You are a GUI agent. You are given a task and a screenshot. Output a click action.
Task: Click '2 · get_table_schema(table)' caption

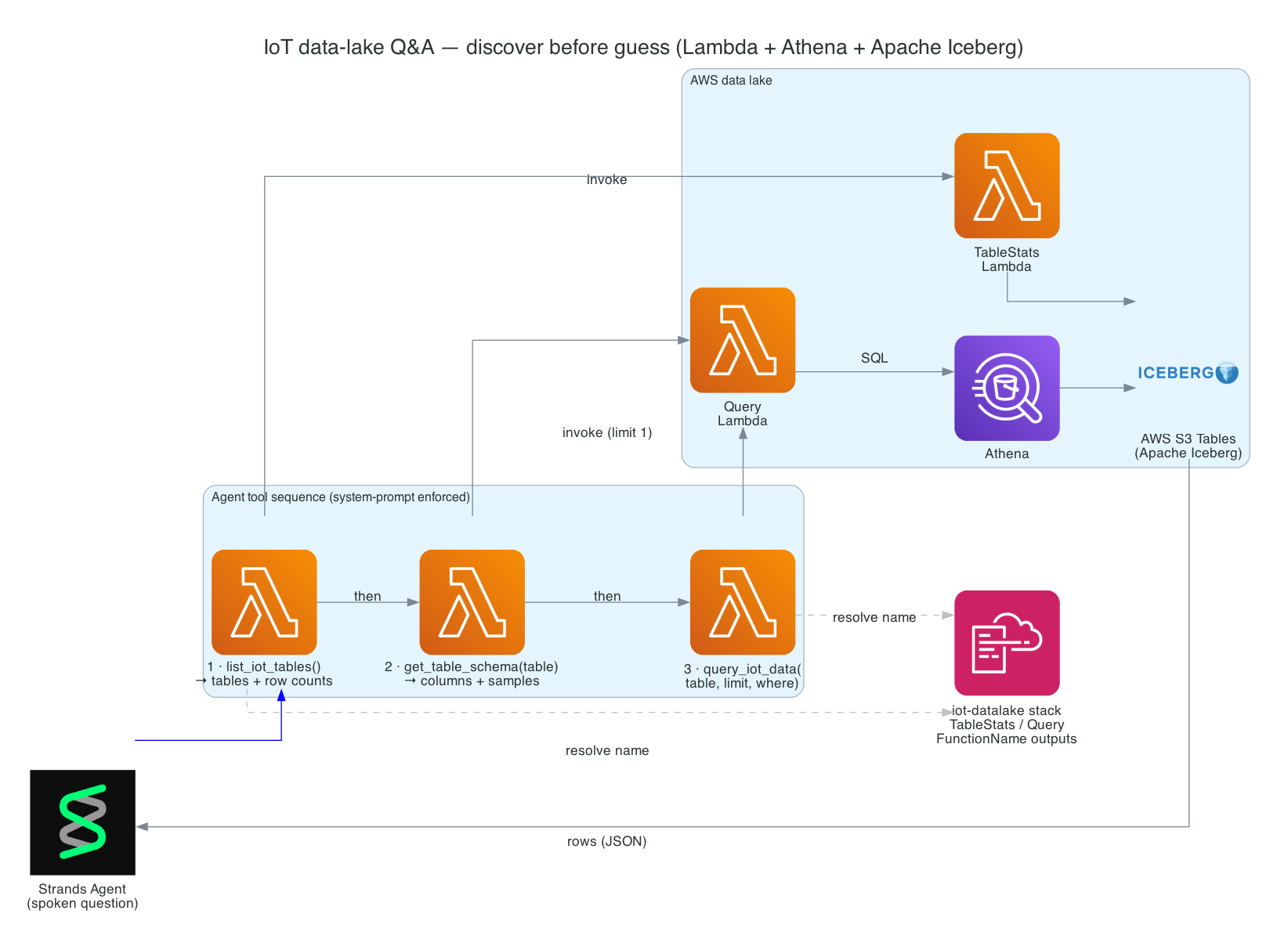pos(472,666)
